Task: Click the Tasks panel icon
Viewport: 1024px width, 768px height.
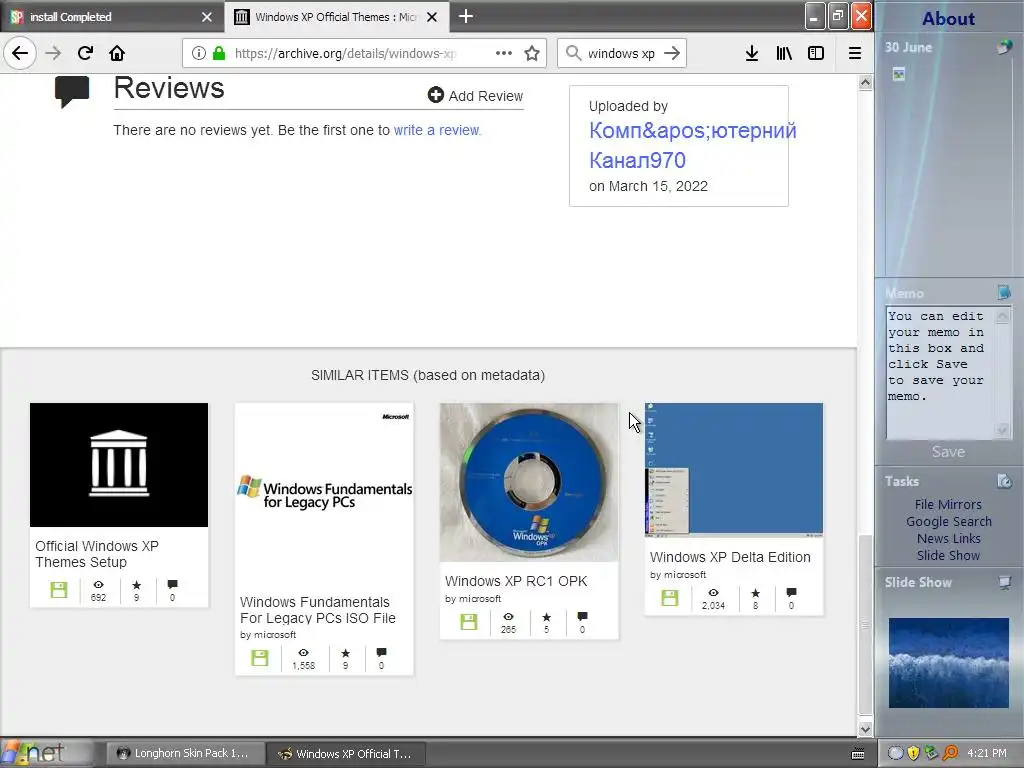Action: pyautogui.click(x=1004, y=481)
